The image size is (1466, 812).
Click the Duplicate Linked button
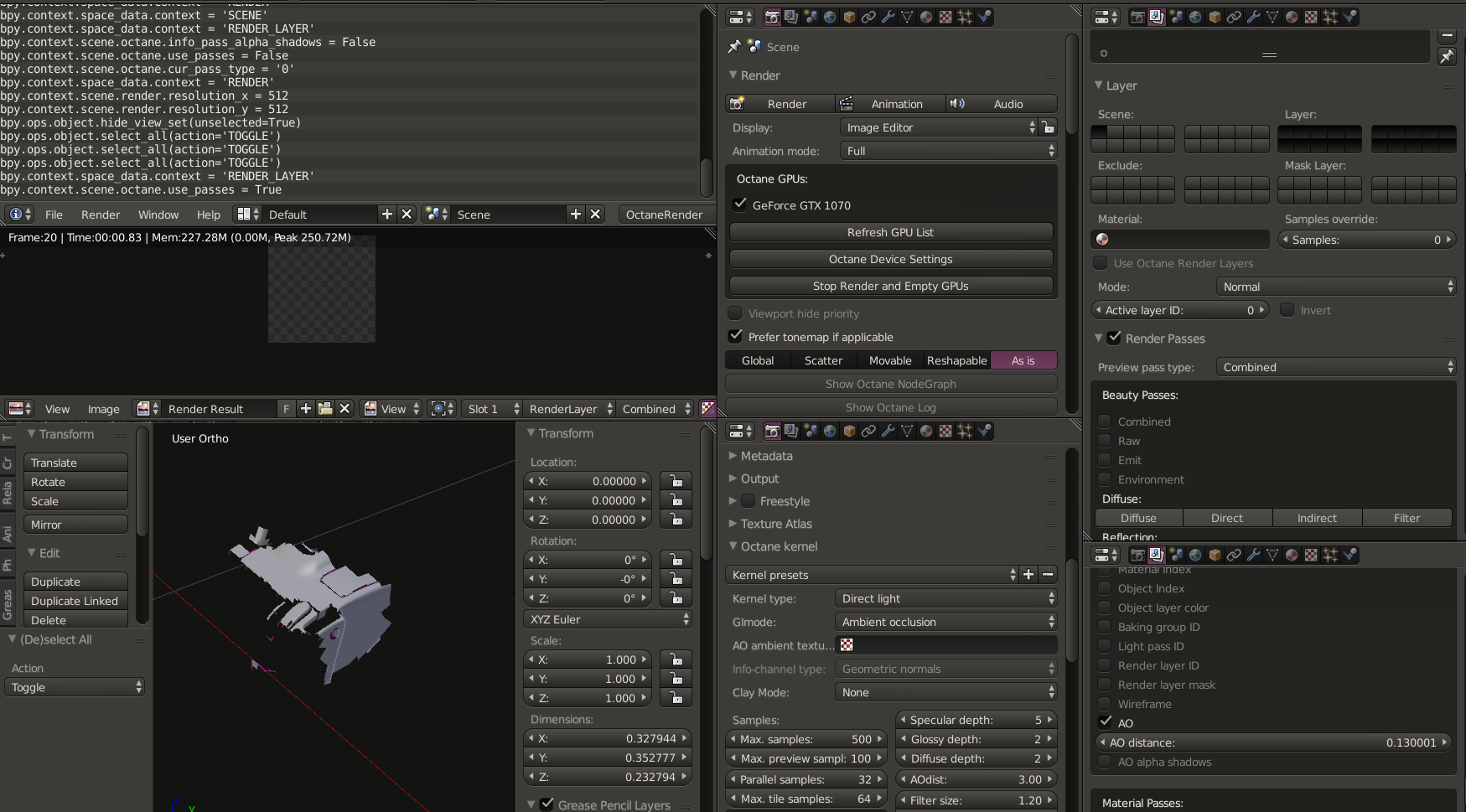pyautogui.click(x=75, y=601)
